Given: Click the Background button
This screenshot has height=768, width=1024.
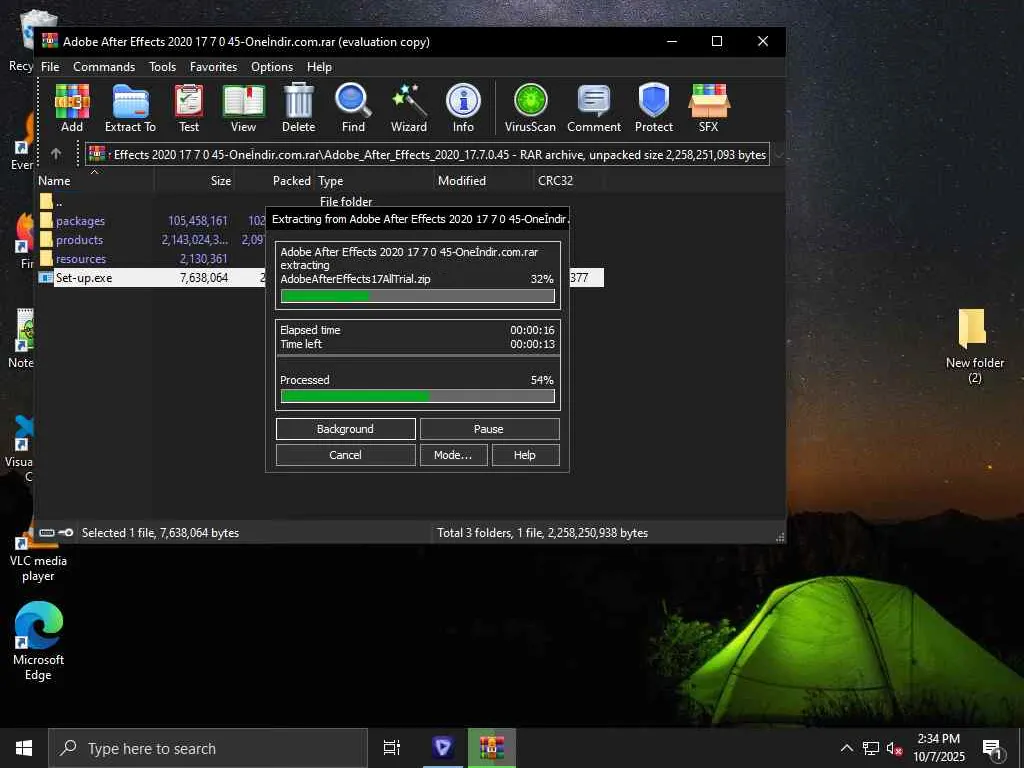Looking at the screenshot, I should point(345,429).
